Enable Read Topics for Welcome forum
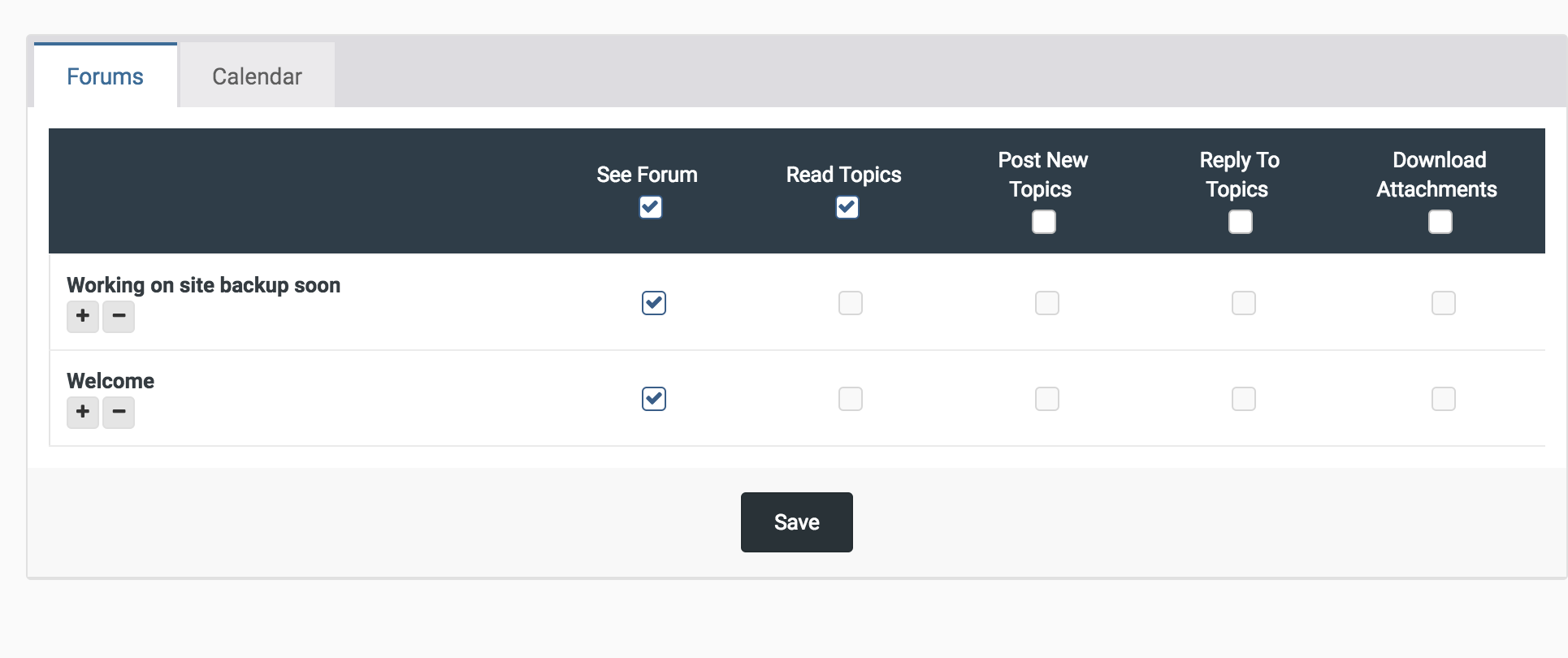 851,399
